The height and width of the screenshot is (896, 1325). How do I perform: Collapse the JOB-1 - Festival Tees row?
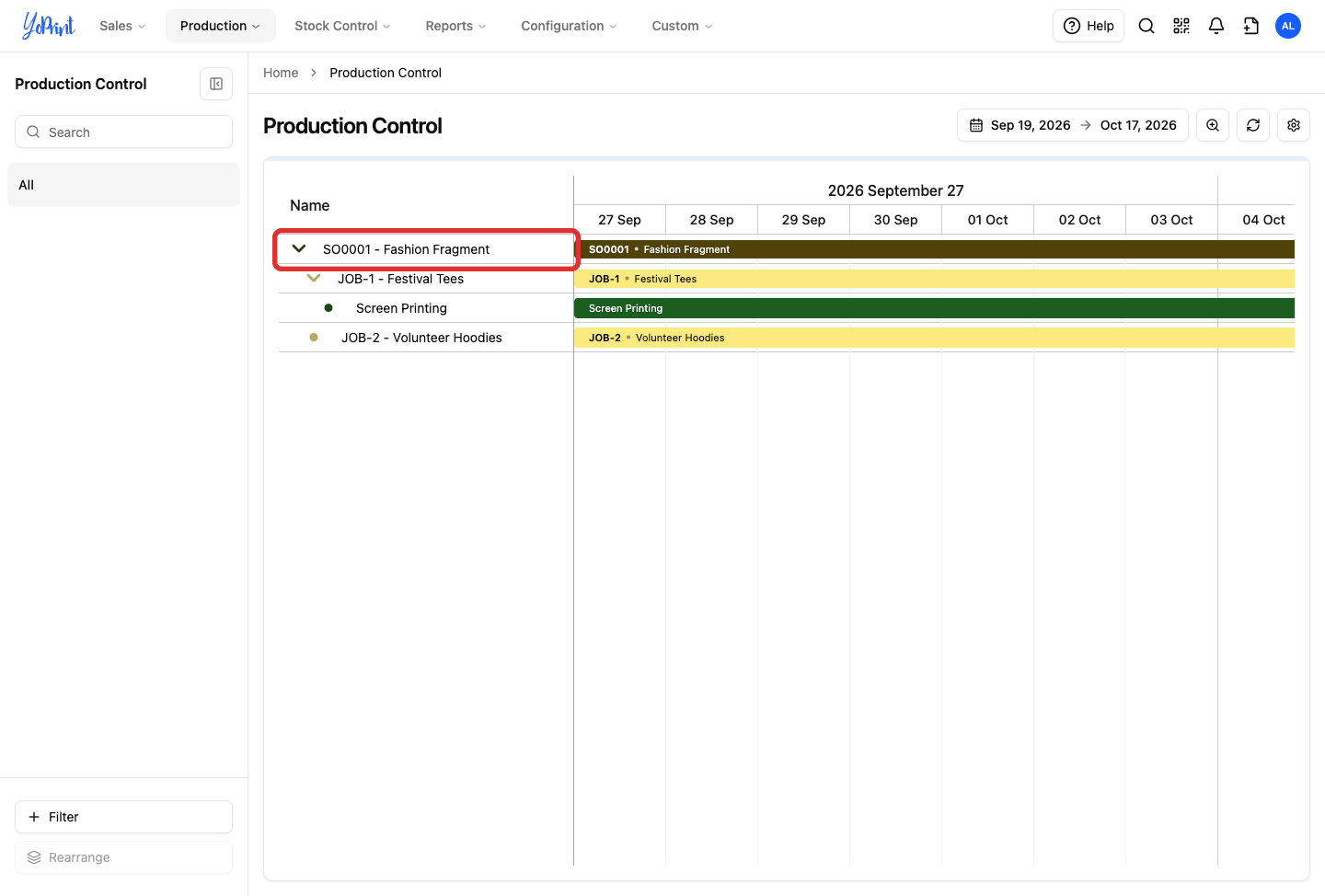314,278
